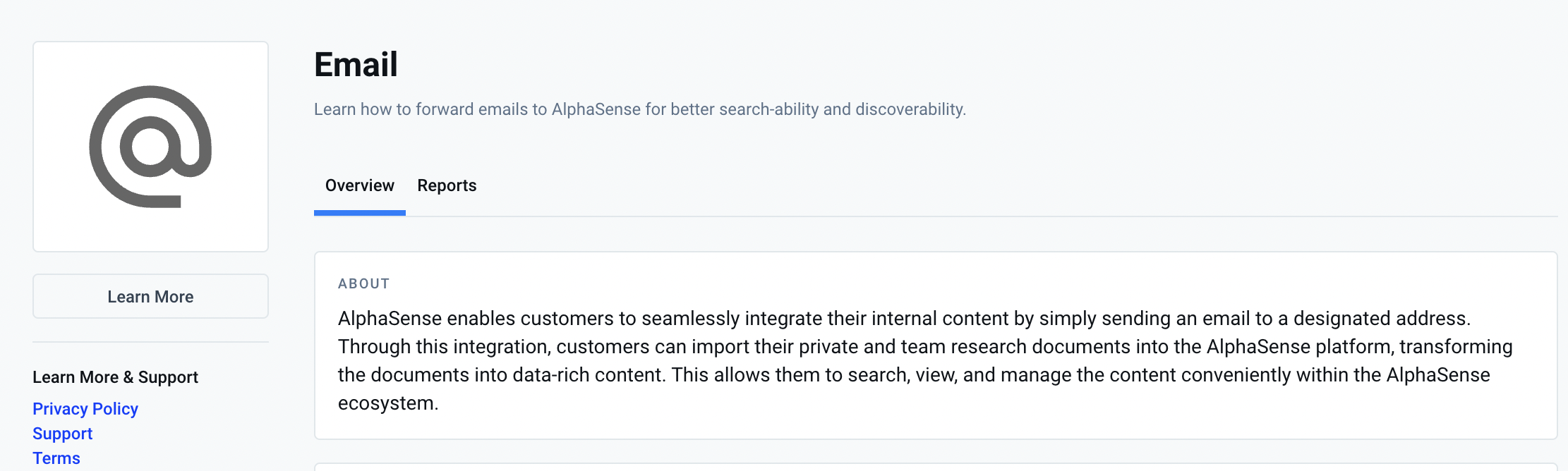Follow the Terms link
The height and width of the screenshot is (471, 1568).
[56, 458]
